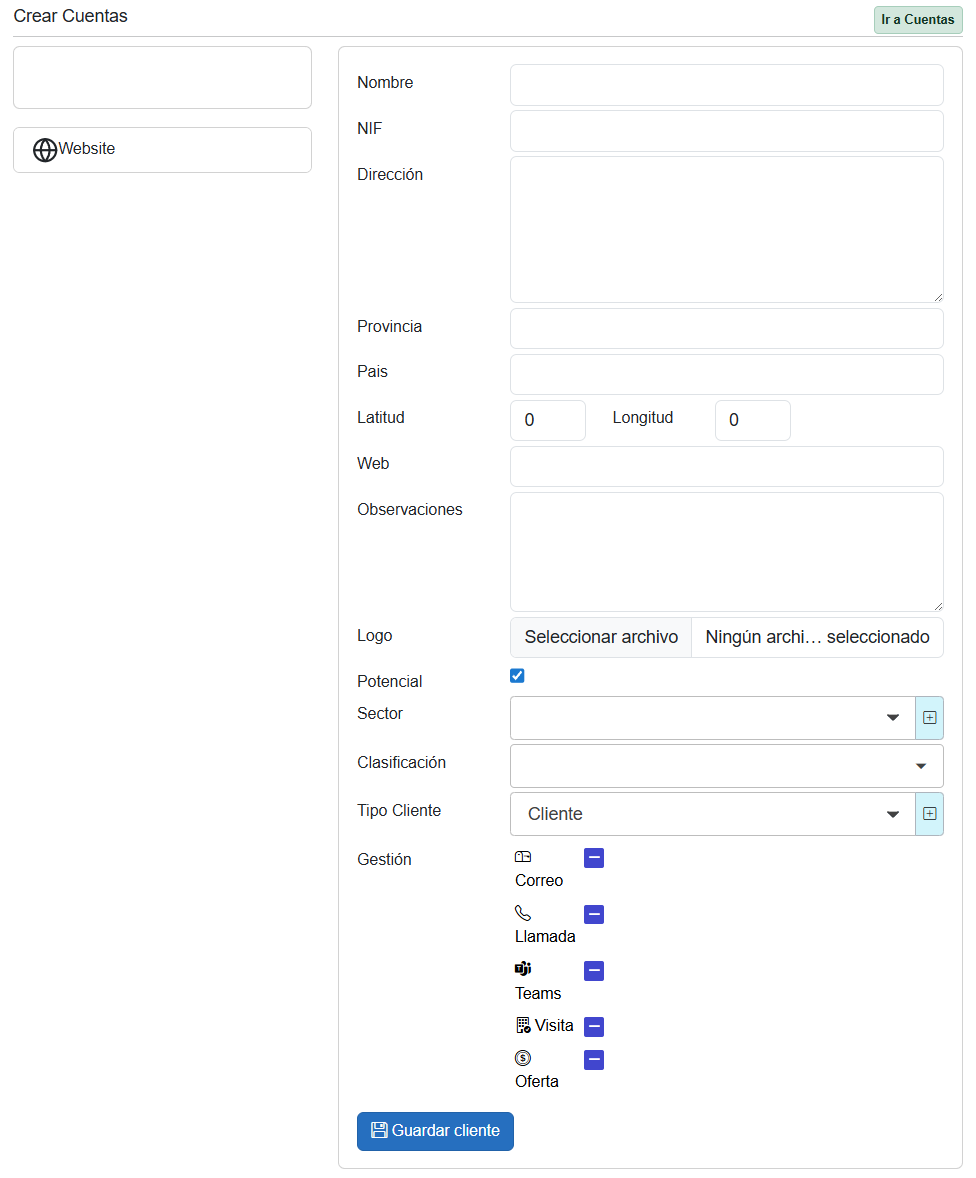The height and width of the screenshot is (1178, 976).
Task: Click the Visita building icon
Action: (x=523, y=1025)
